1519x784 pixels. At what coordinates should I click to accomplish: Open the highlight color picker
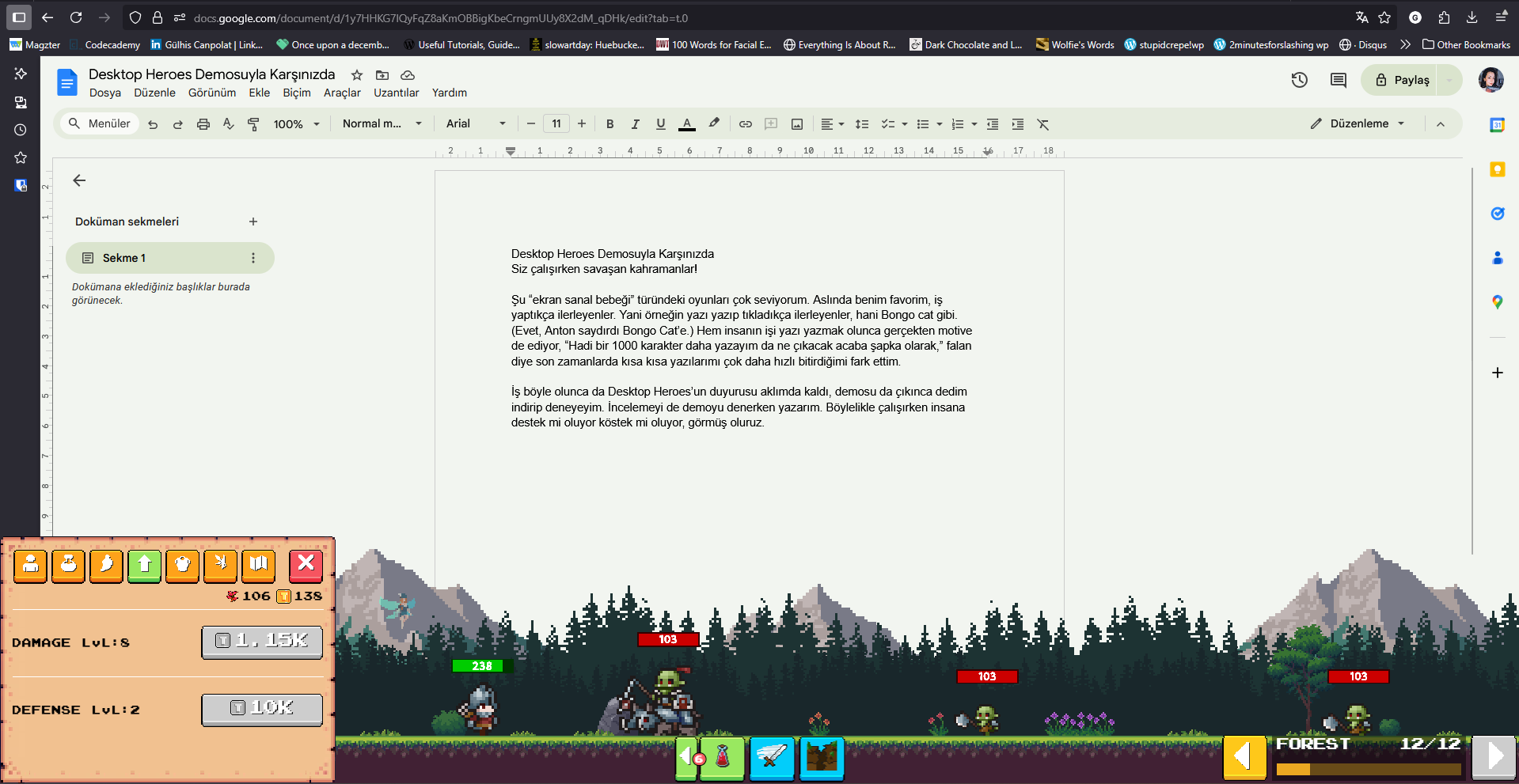714,124
